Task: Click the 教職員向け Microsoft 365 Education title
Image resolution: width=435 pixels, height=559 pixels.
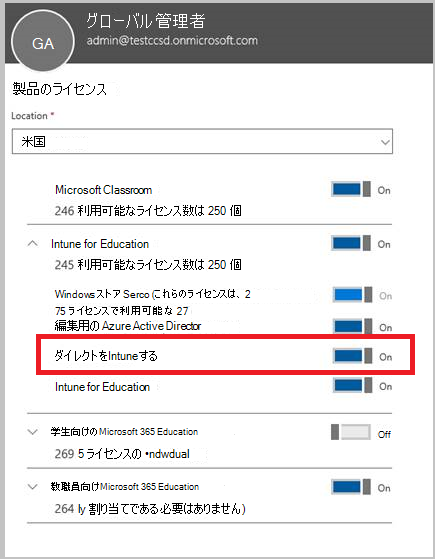Action: (124, 487)
